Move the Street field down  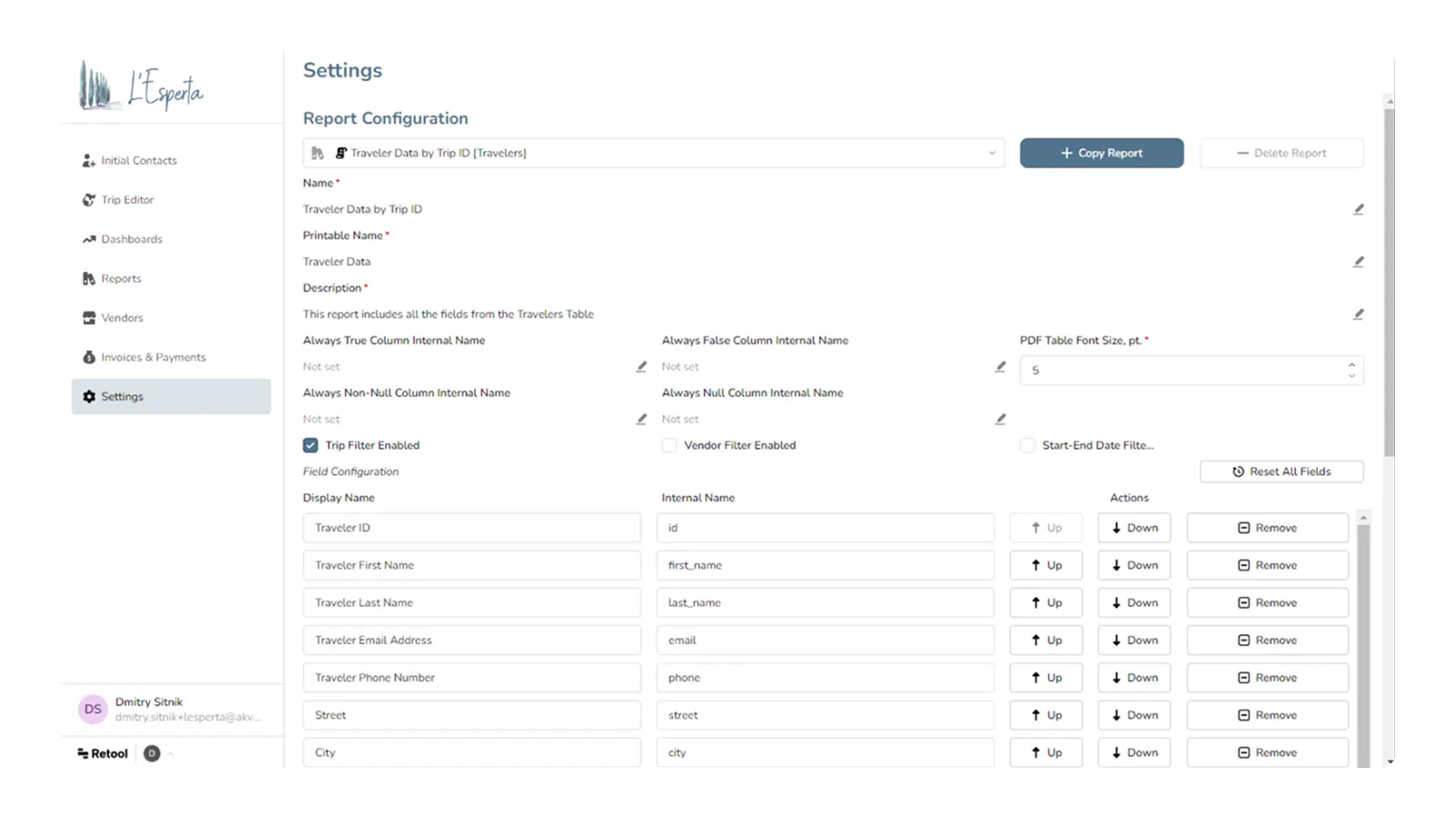(1134, 715)
